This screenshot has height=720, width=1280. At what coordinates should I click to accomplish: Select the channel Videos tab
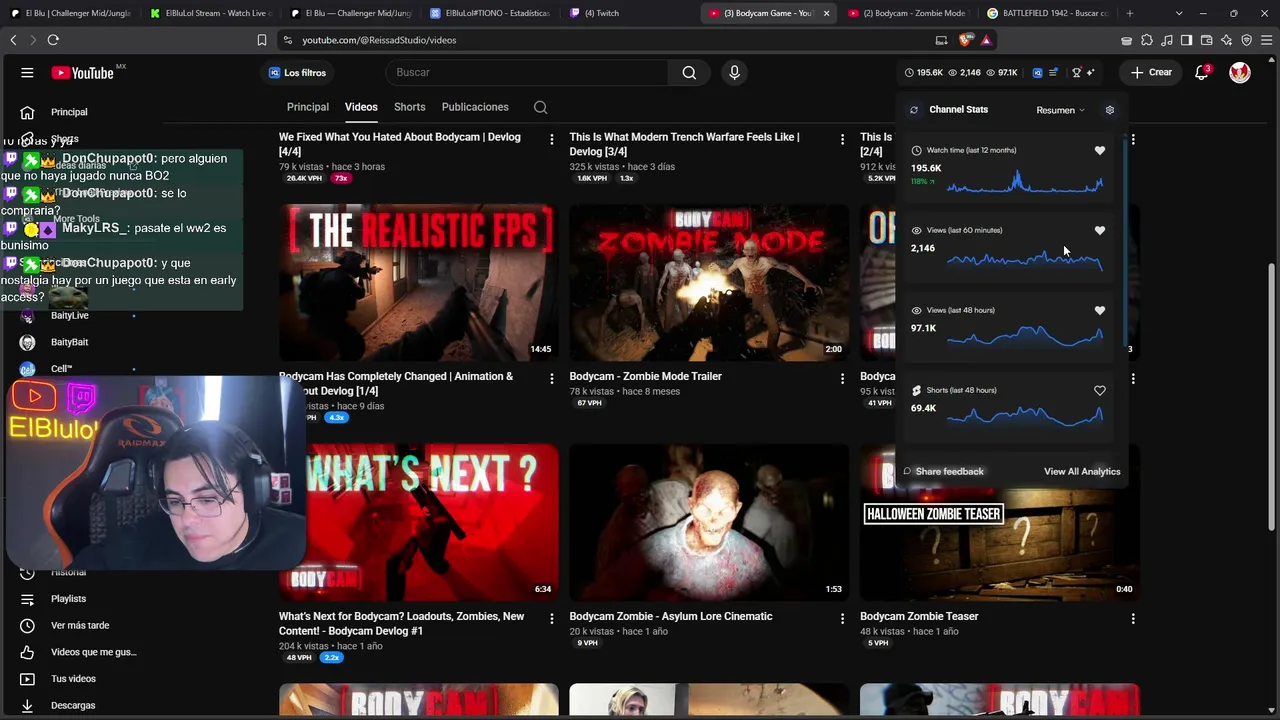(361, 107)
